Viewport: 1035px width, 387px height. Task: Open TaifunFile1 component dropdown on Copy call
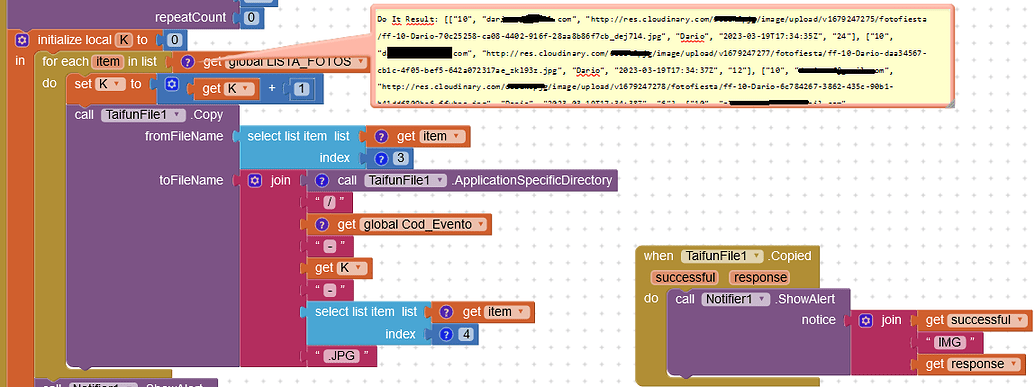point(143,114)
